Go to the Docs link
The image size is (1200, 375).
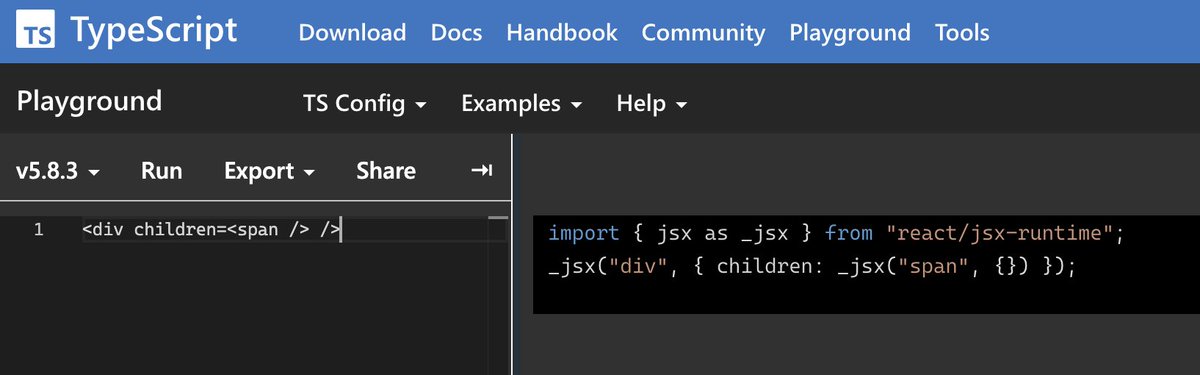456,32
